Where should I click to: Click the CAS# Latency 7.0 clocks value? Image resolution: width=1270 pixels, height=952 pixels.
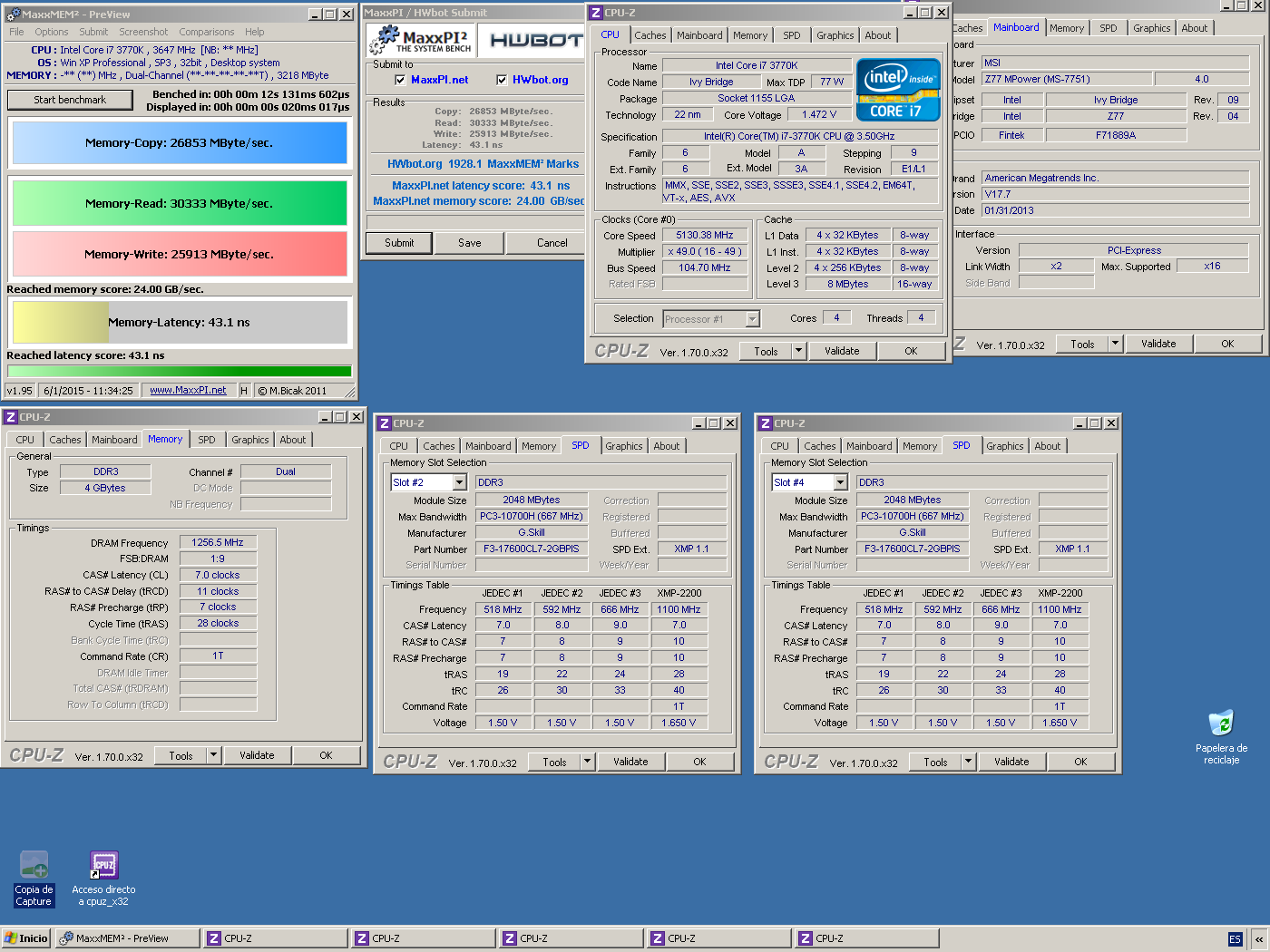point(218,575)
